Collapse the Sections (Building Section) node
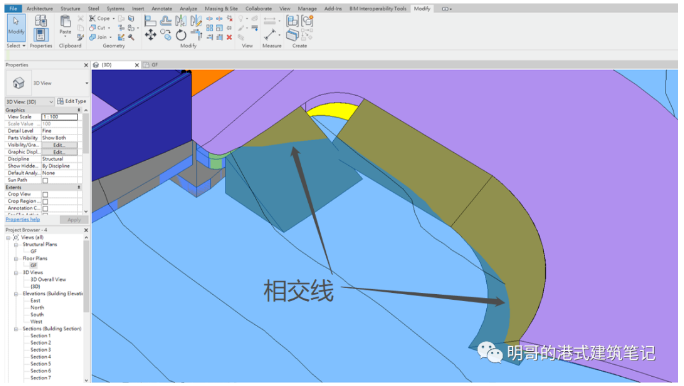This screenshot has height=386, width=684. click(16, 329)
